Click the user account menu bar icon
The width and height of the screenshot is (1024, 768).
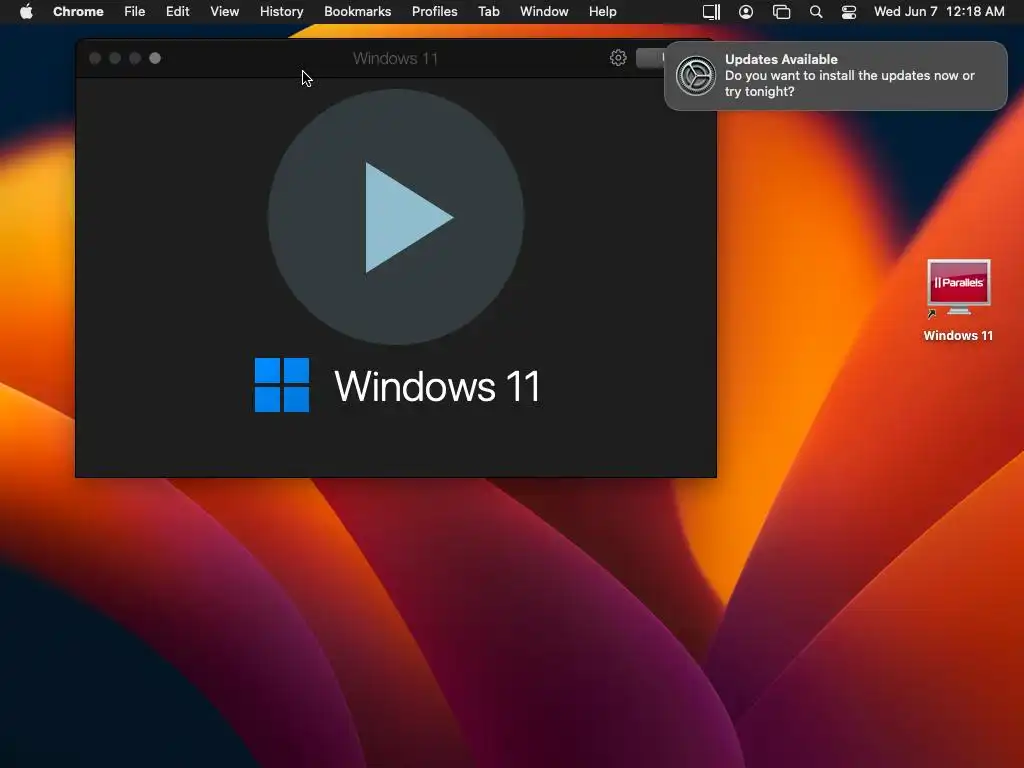tap(746, 11)
